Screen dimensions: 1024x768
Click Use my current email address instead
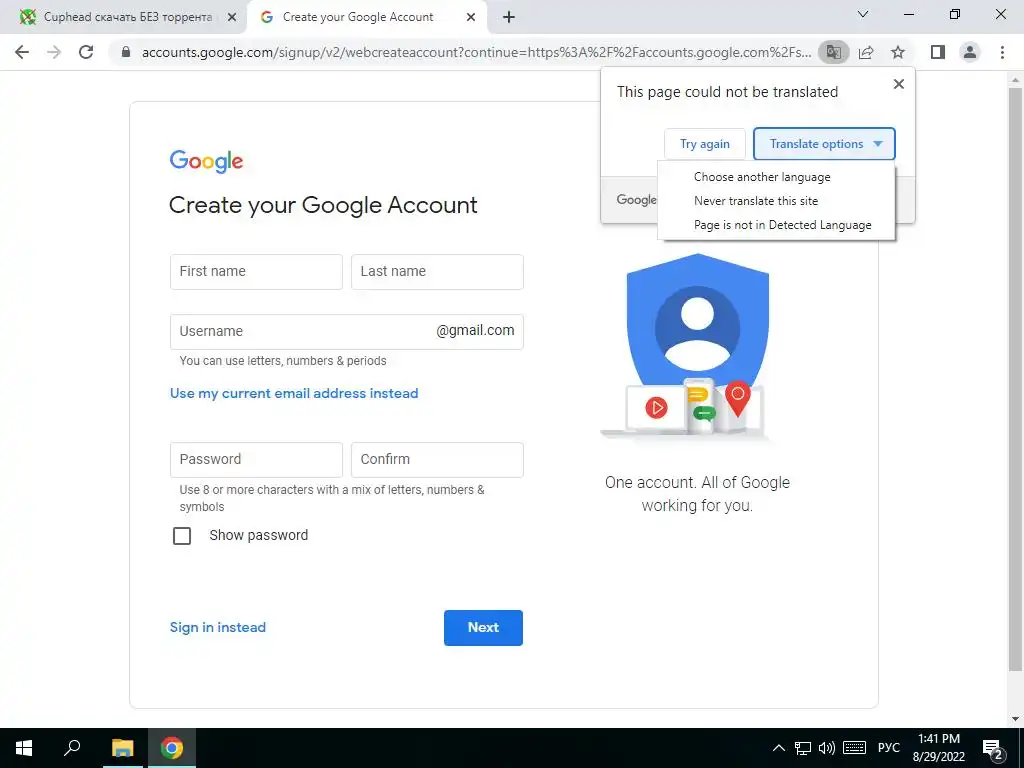tap(294, 393)
